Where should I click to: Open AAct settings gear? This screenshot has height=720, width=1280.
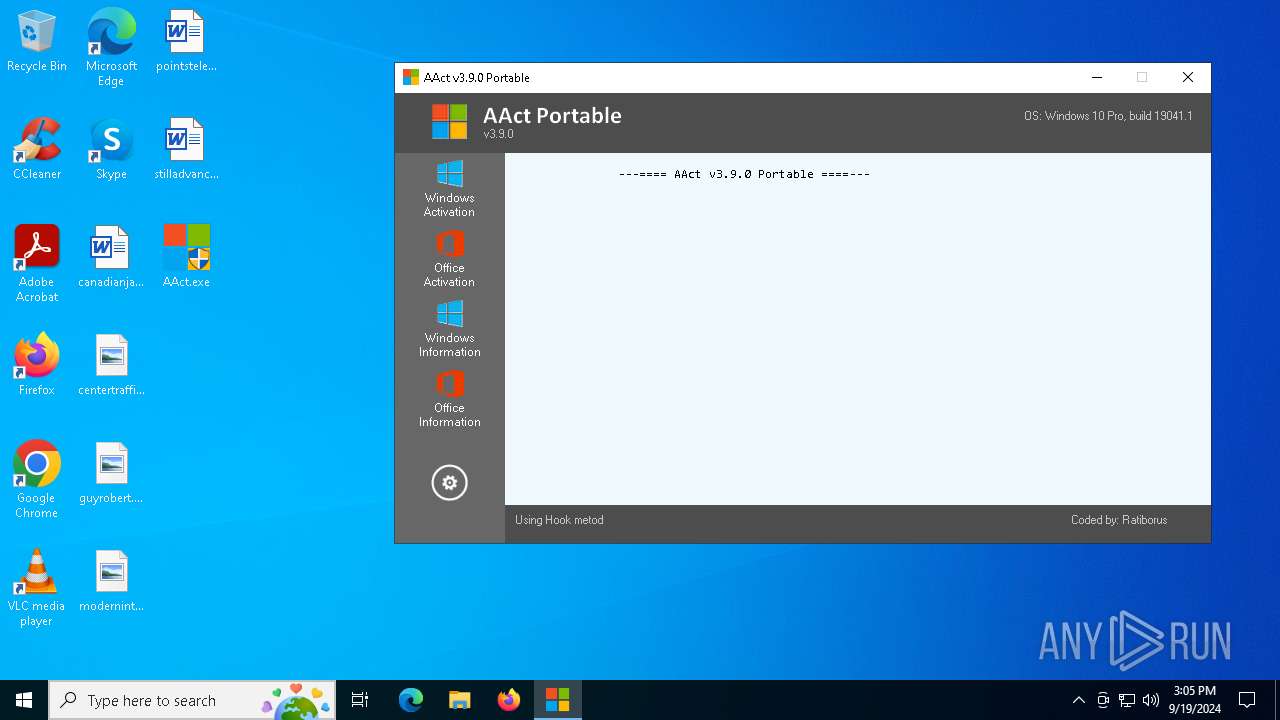tap(449, 483)
